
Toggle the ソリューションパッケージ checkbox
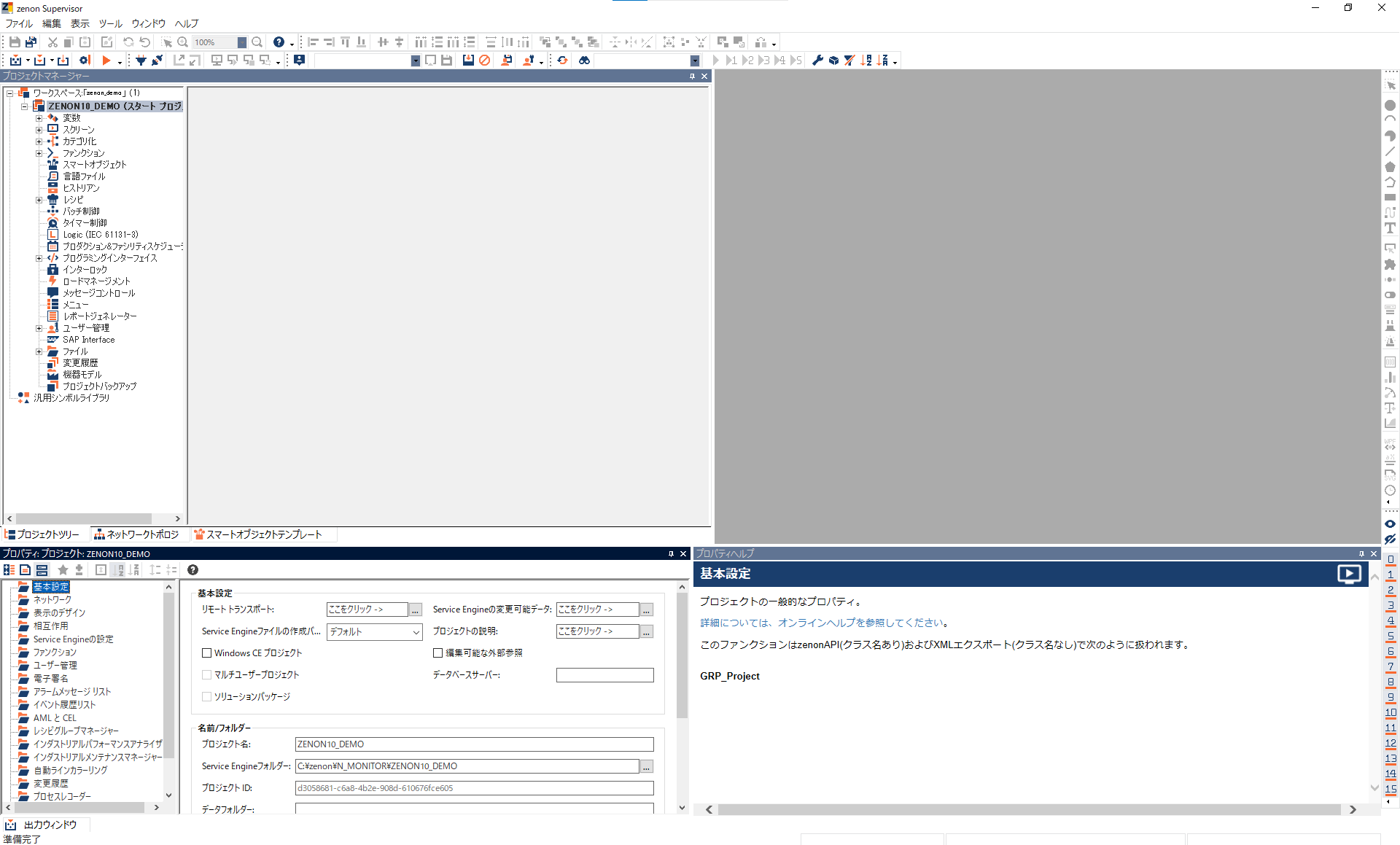pos(207,697)
